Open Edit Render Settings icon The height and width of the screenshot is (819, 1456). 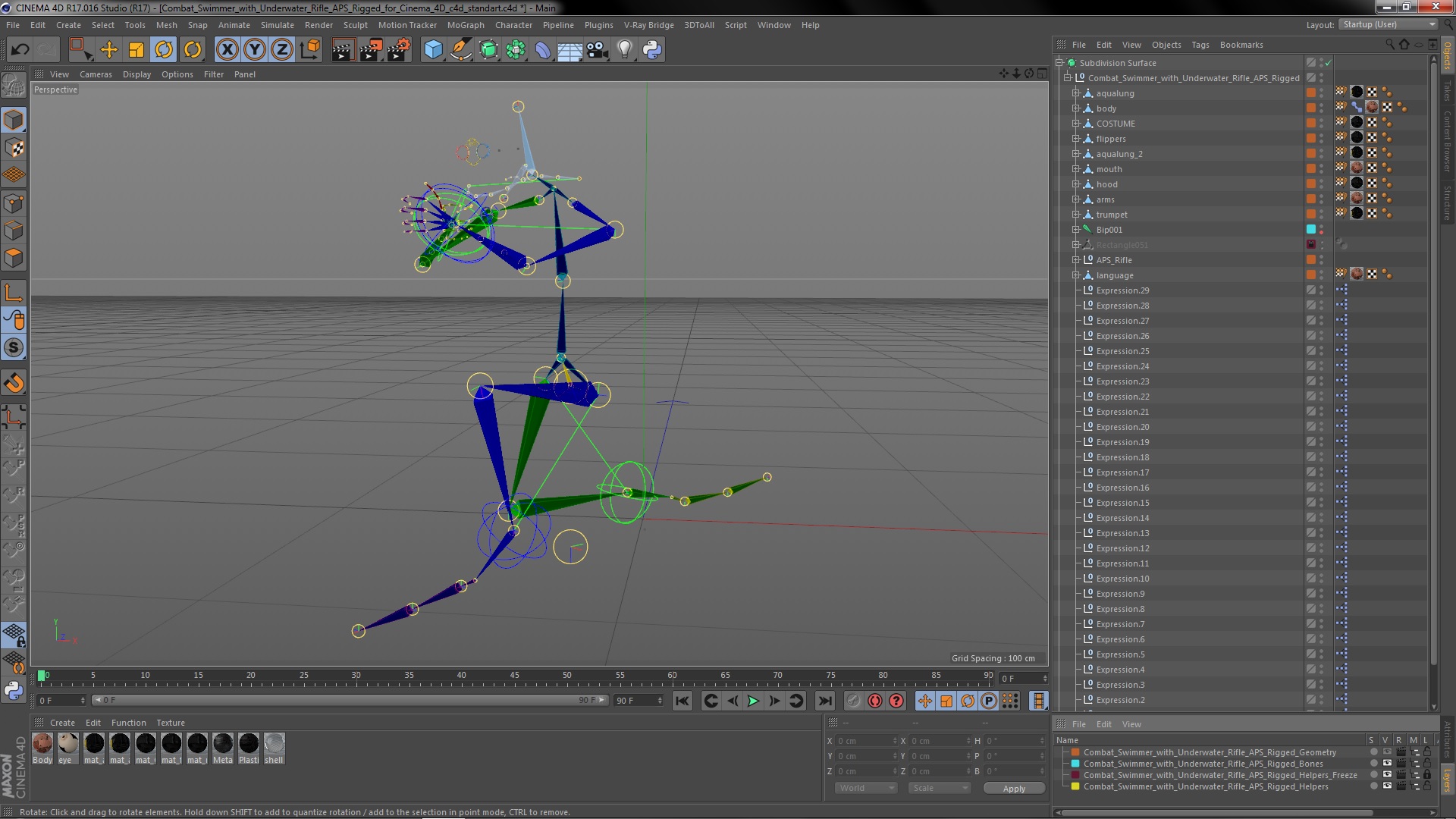[x=399, y=50]
